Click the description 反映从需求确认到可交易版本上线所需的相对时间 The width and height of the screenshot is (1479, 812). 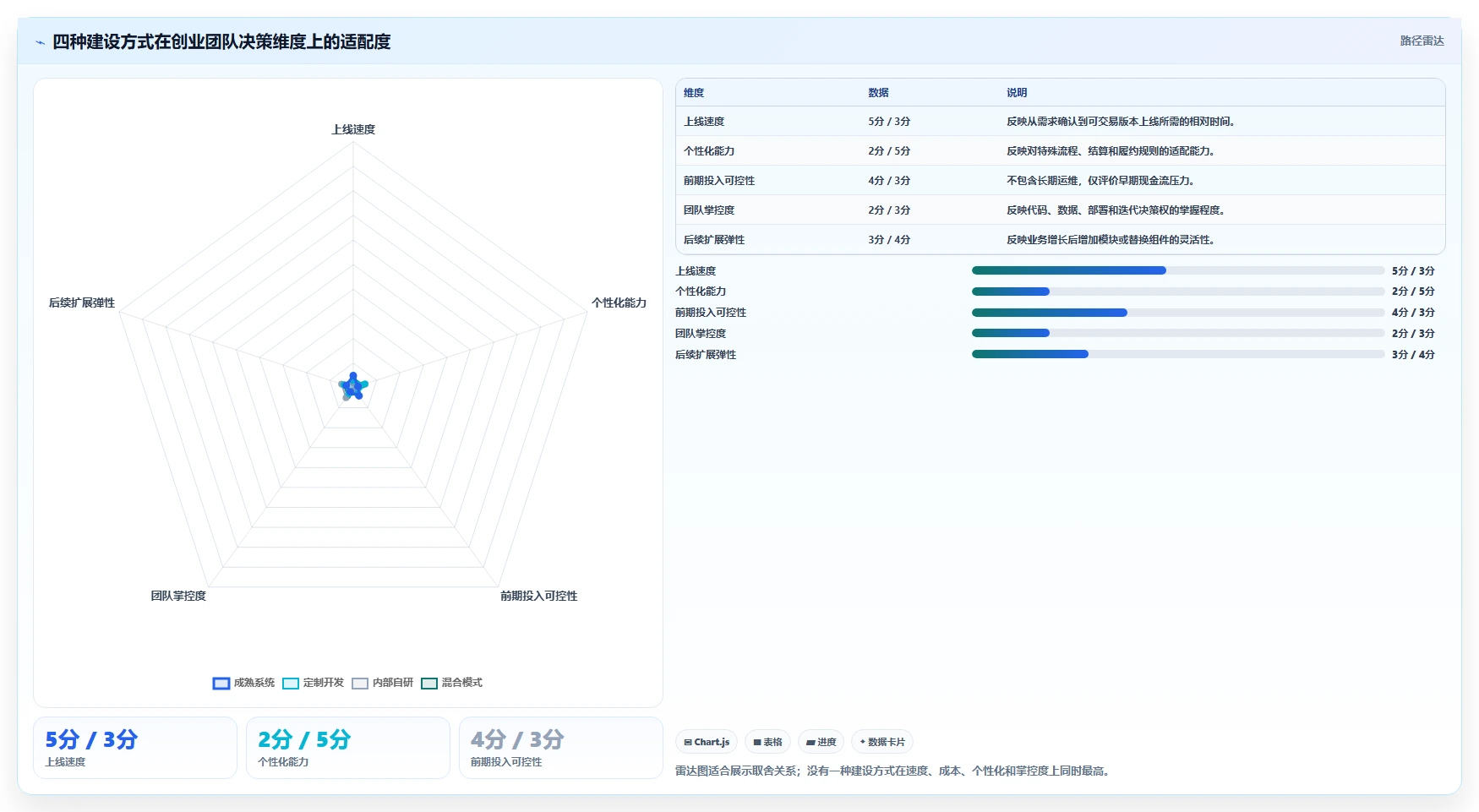[x=1122, y=122]
